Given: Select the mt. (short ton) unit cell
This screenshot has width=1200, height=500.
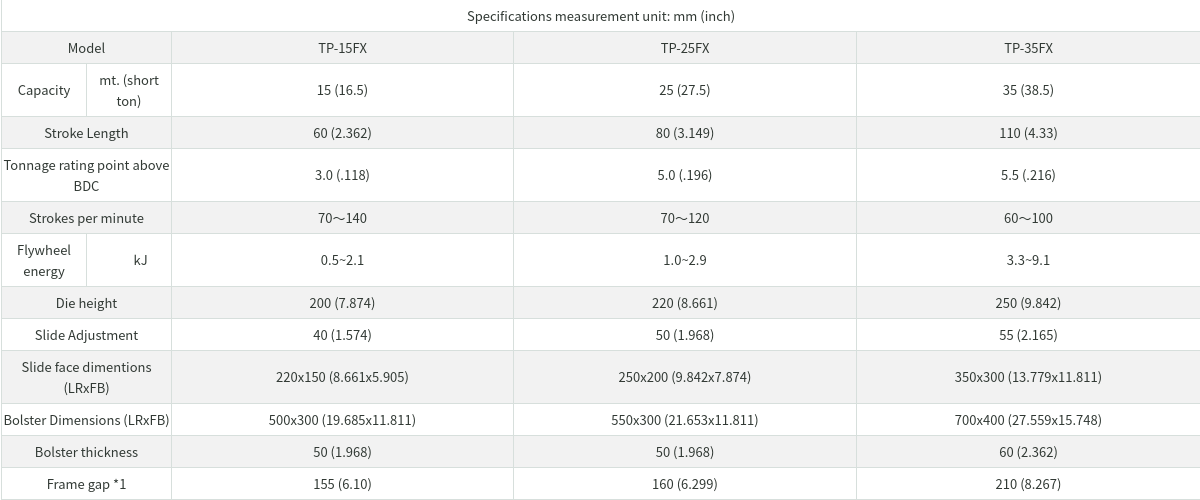Looking at the screenshot, I should [129, 90].
